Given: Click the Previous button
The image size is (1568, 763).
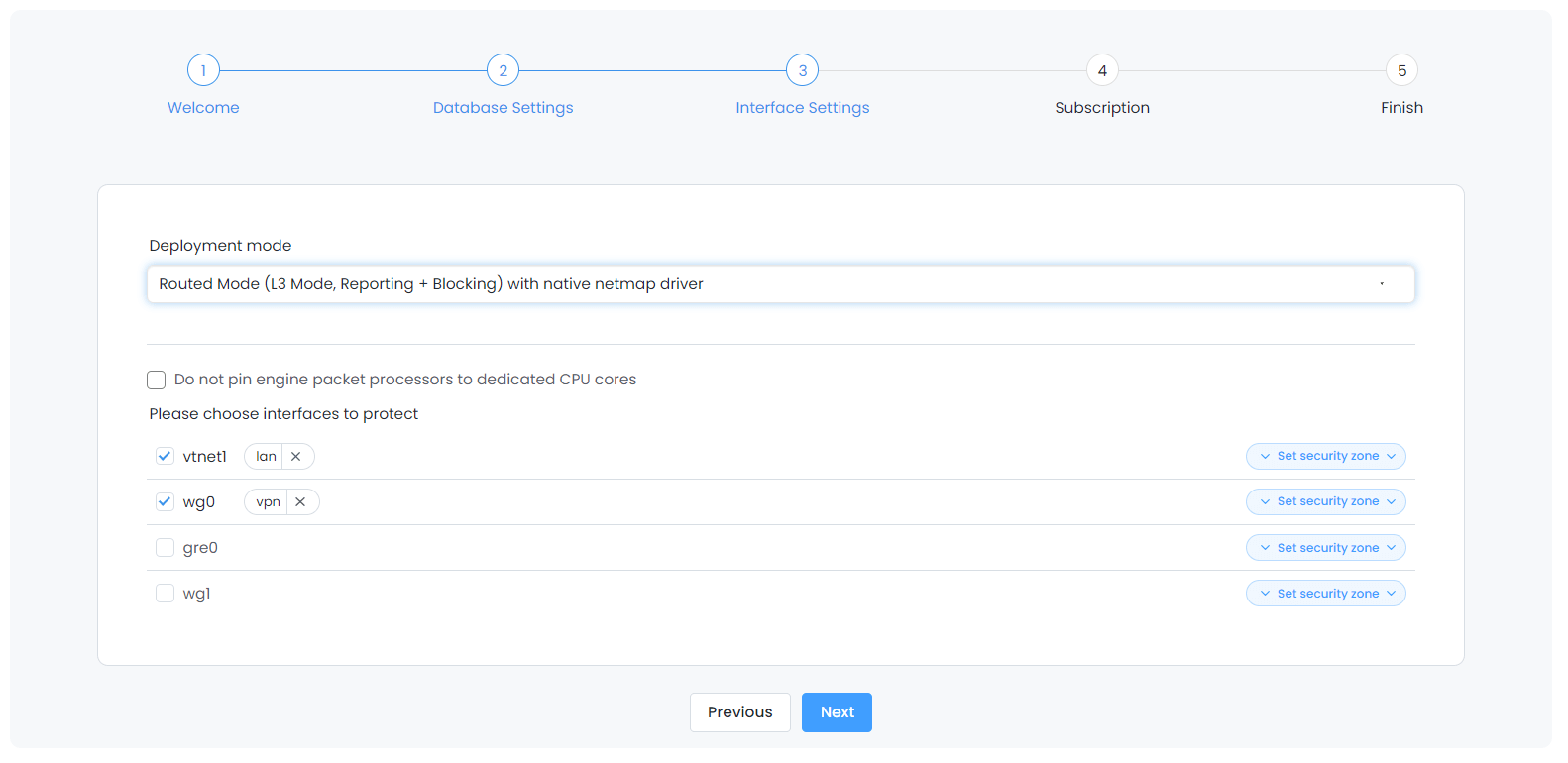Looking at the screenshot, I should pyautogui.click(x=739, y=712).
